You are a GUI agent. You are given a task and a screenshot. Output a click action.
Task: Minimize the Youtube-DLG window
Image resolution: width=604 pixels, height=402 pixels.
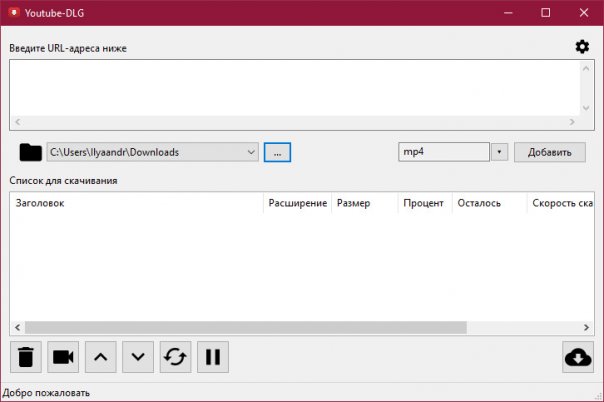tap(508, 13)
